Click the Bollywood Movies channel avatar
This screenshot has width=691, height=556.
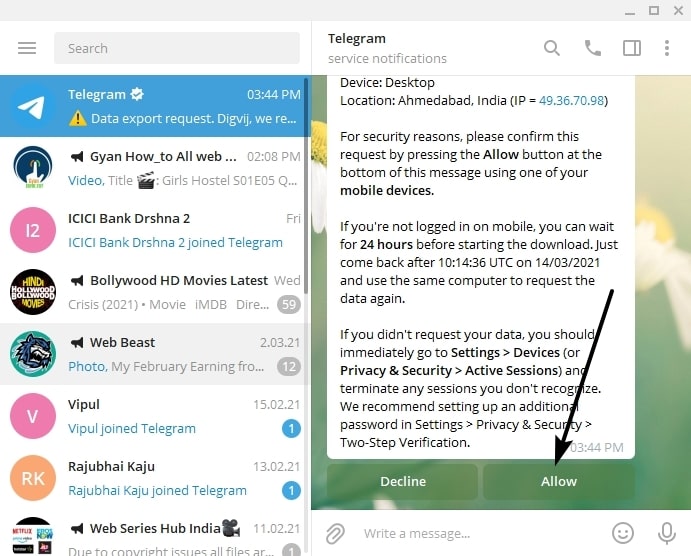click(33, 292)
